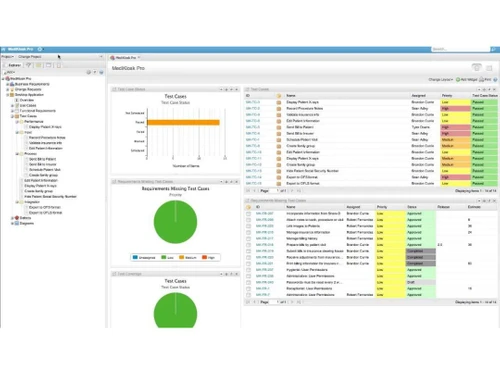Close the Requirements Missing Test Cases table widget

(494, 201)
